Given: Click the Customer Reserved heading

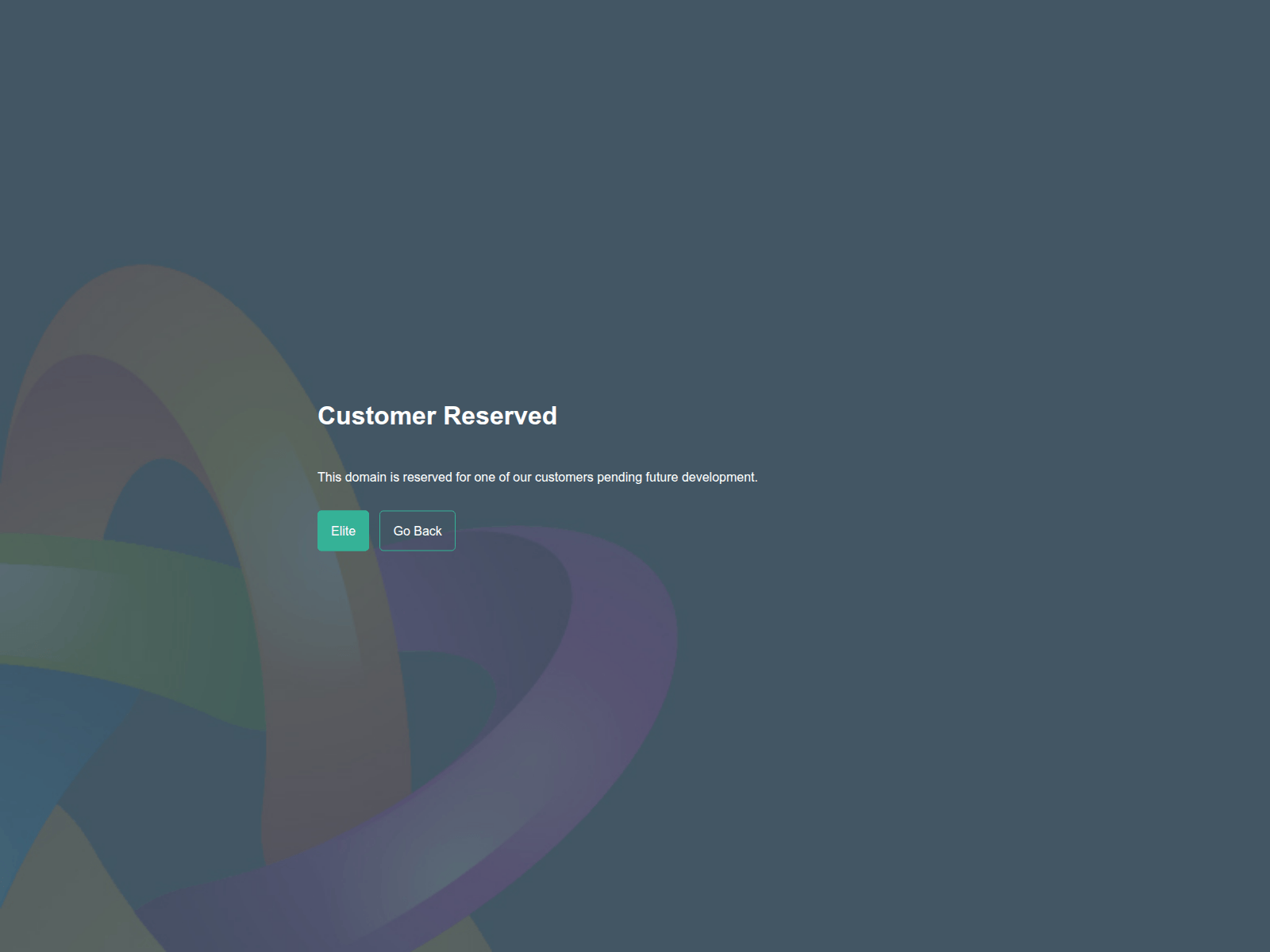Looking at the screenshot, I should [x=437, y=416].
